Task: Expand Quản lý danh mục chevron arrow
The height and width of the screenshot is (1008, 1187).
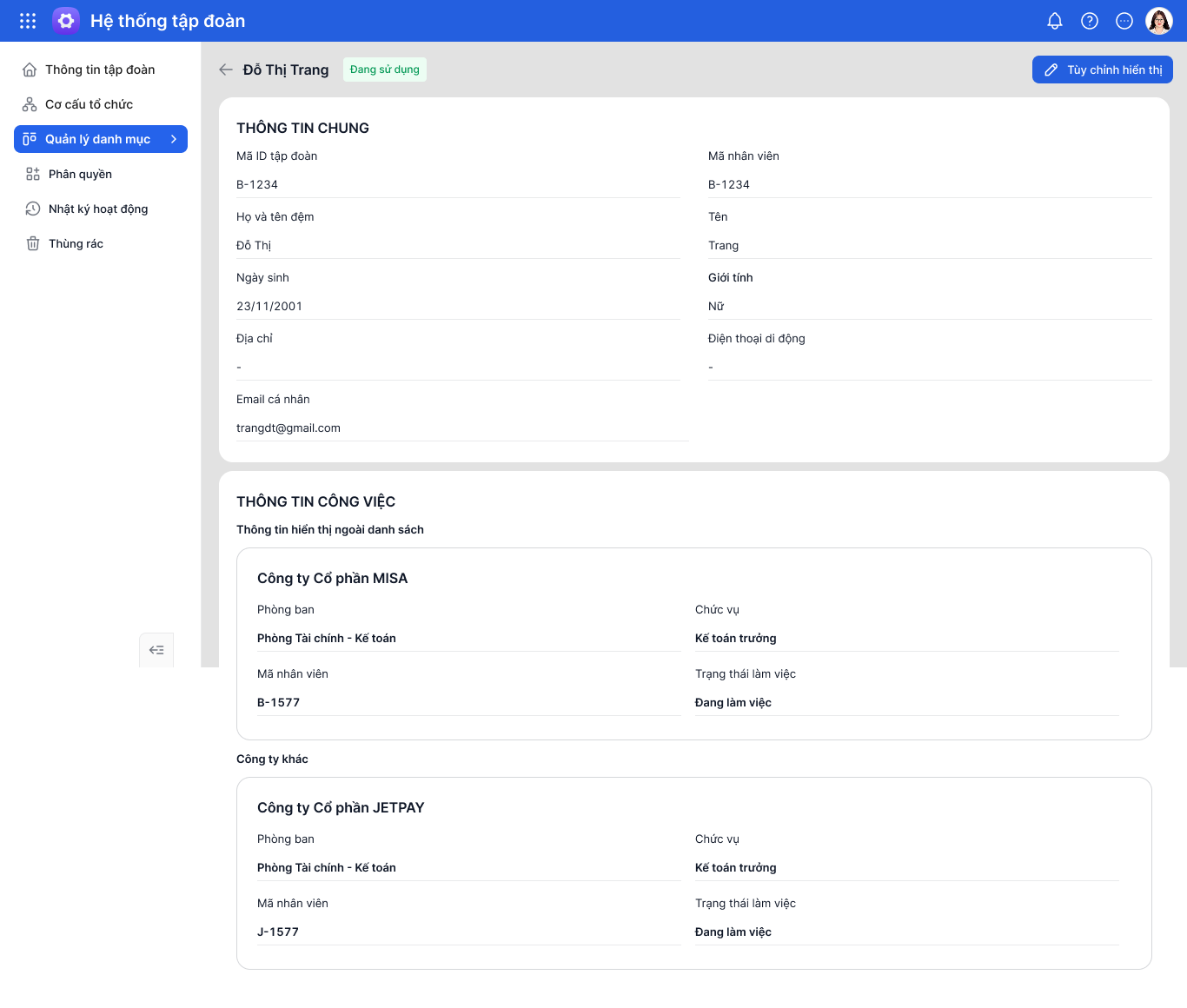Action: point(174,139)
